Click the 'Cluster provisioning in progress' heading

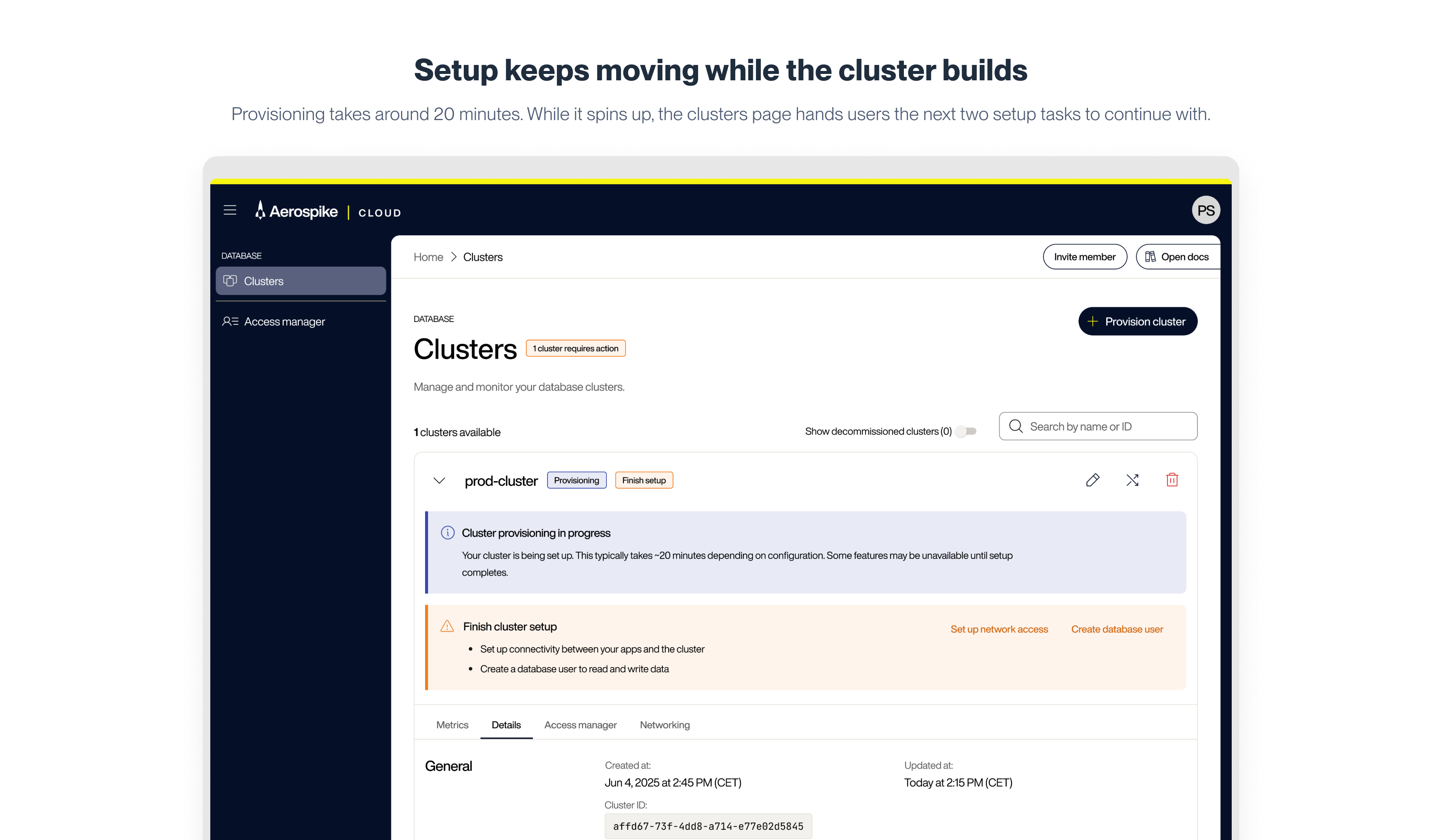(x=536, y=533)
